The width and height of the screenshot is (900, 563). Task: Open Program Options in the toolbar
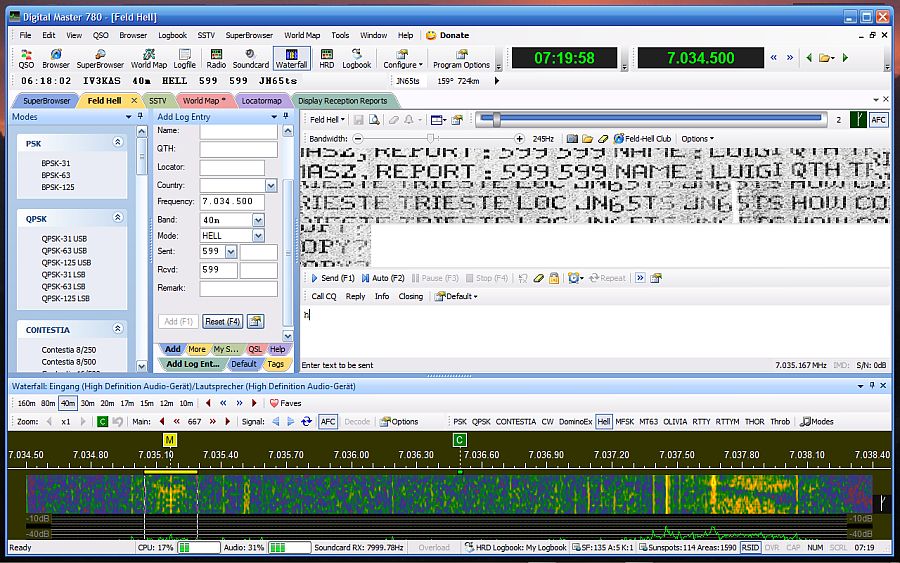pyautogui.click(x=461, y=58)
